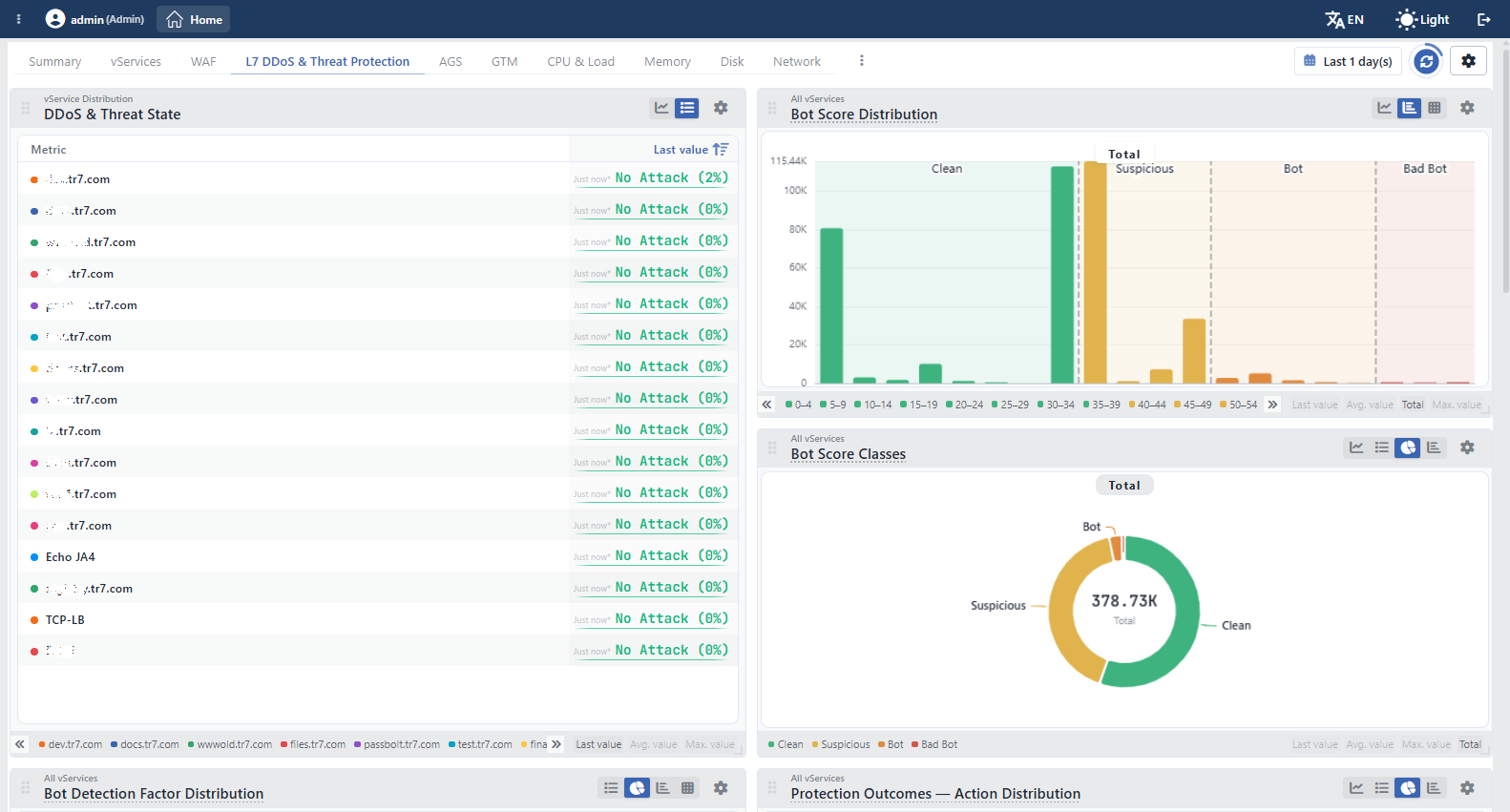This screenshot has width=1510, height=812.
Task: Select bar chart view in Bot Score Classes
Action: click(1433, 448)
